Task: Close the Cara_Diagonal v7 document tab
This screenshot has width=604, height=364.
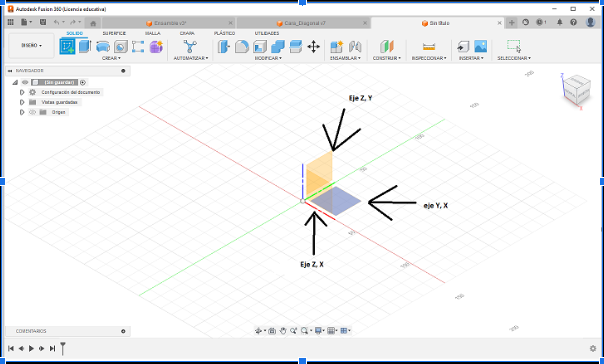Action: (365, 23)
